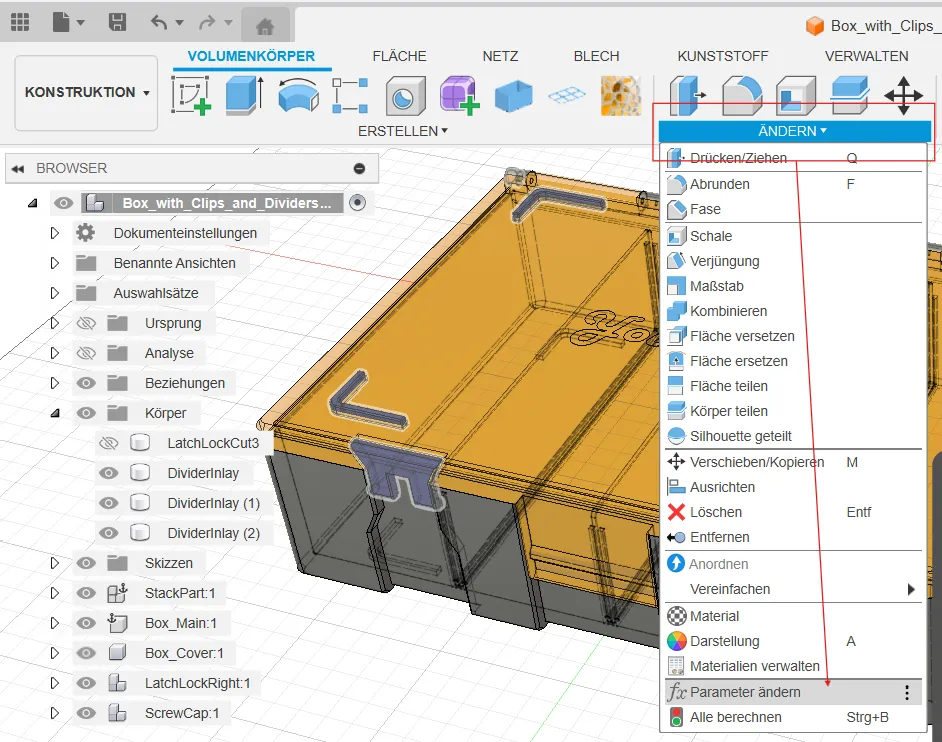Select the Box_Cover:1 component
Image resolution: width=942 pixels, height=742 pixels.
184,653
